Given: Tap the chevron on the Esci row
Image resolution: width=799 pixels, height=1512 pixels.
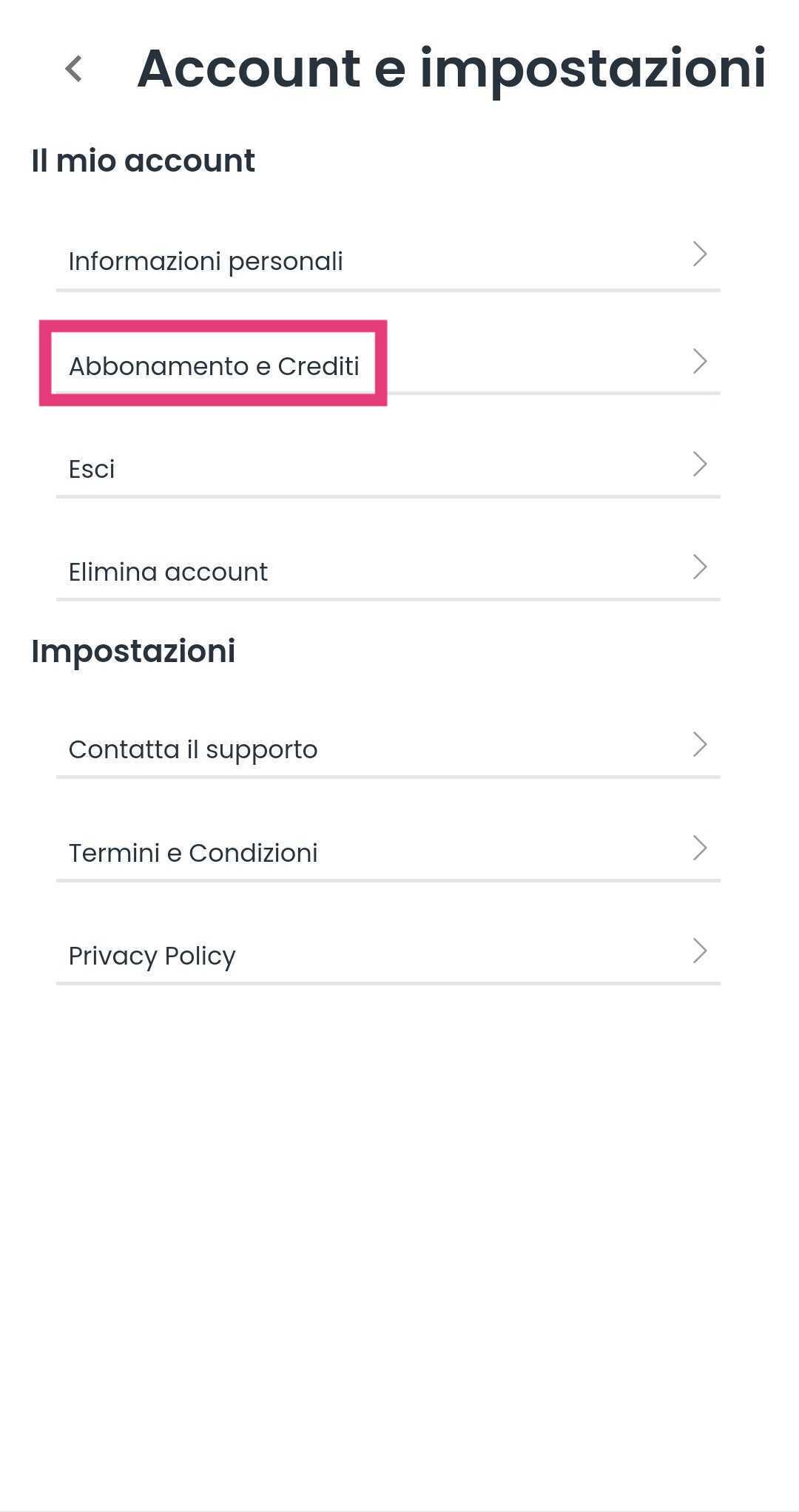Looking at the screenshot, I should (x=699, y=465).
